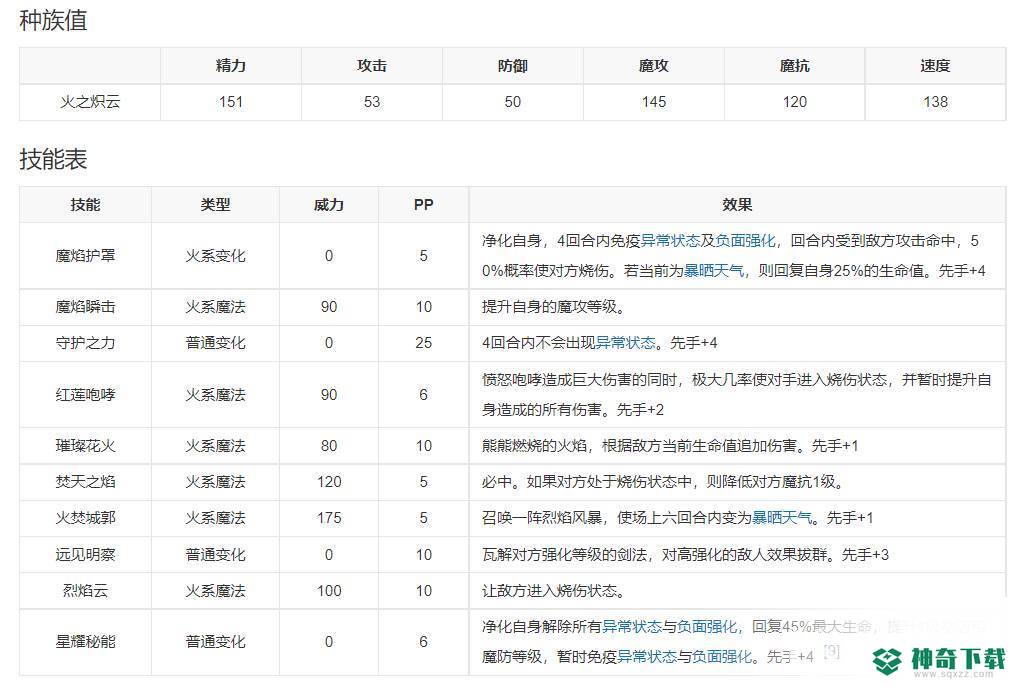Click the 威力 column header
The width and height of the screenshot is (1026, 698).
coord(328,205)
